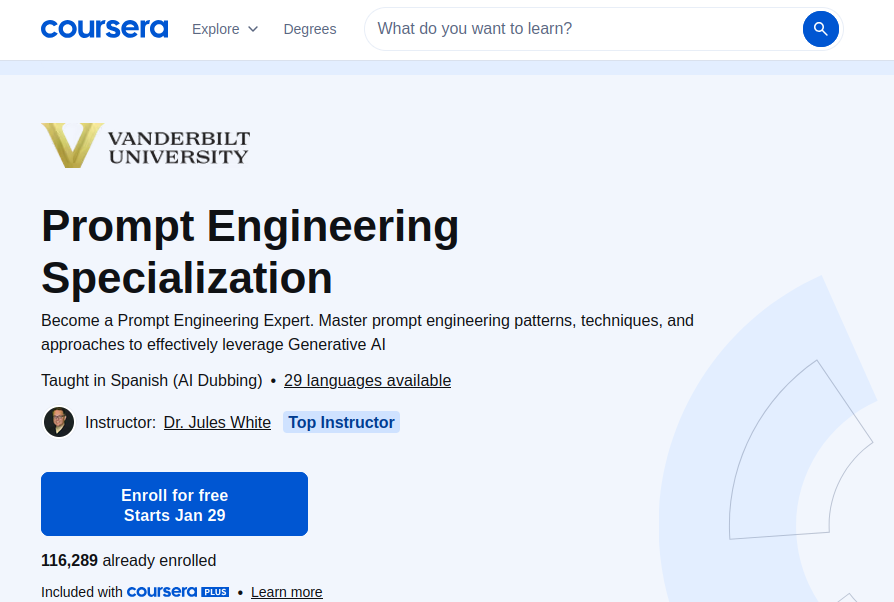The width and height of the screenshot is (894, 602).
Task: Click the Coursera Plus logo
Action: tap(178, 592)
